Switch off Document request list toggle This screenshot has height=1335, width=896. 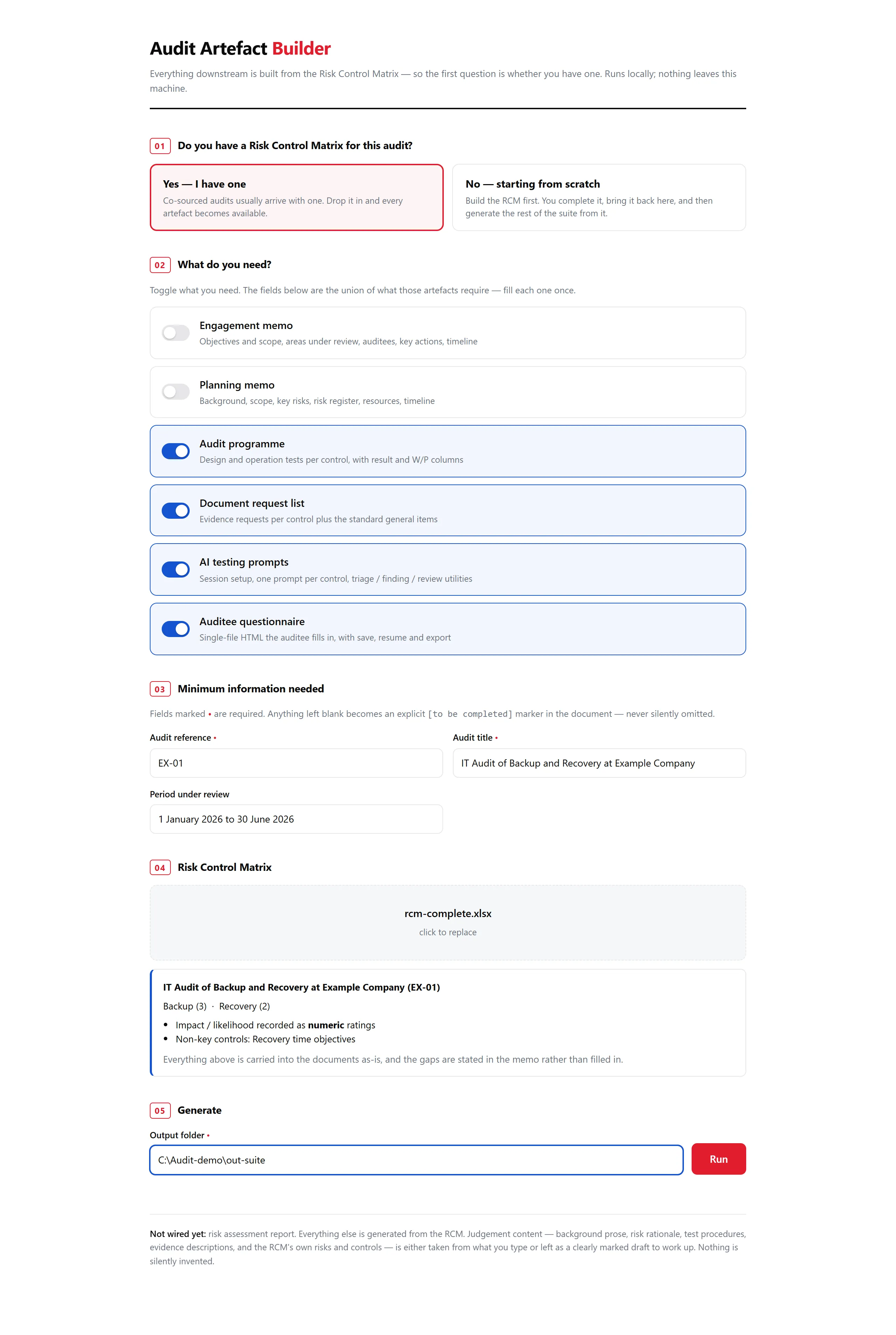[175, 510]
